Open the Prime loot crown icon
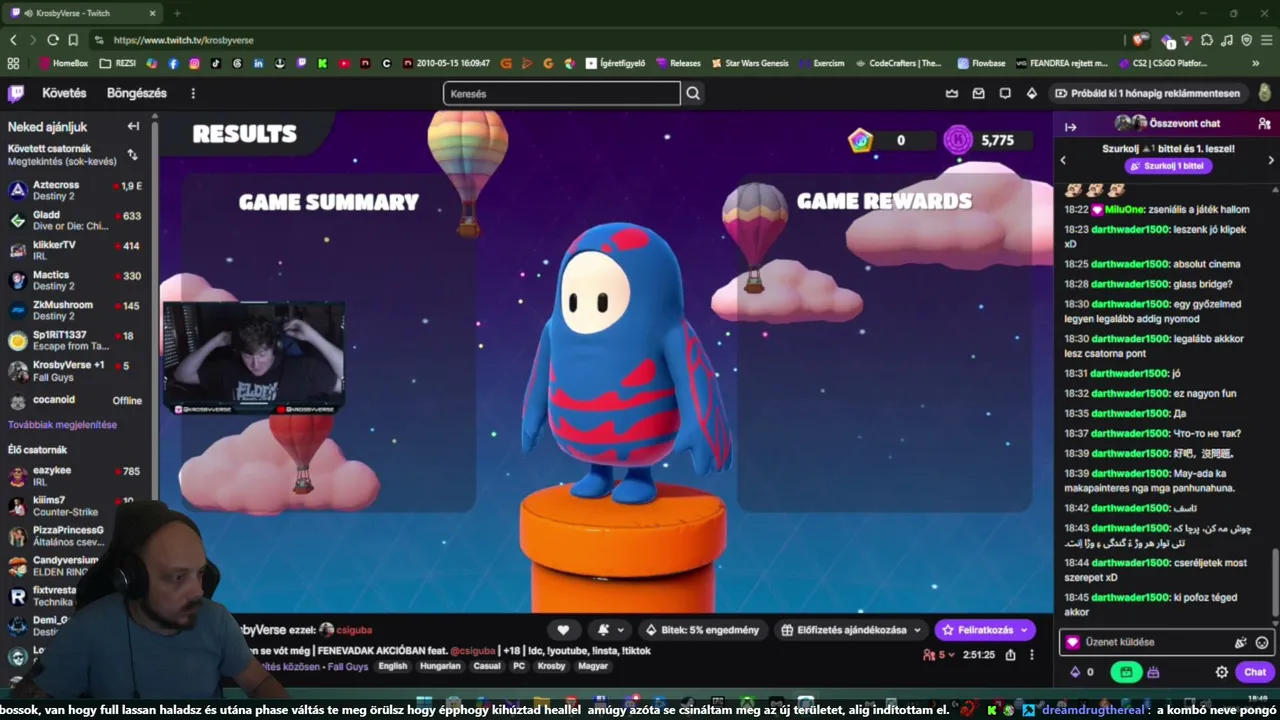Image resolution: width=1280 pixels, height=720 pixels. pyautogui.click(x=952, y=93)
